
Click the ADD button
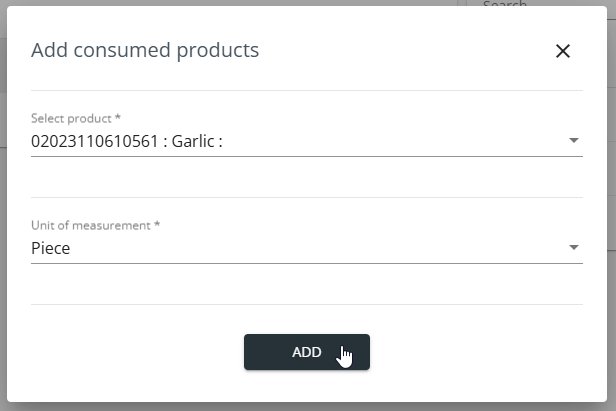(x=307, y=352)
